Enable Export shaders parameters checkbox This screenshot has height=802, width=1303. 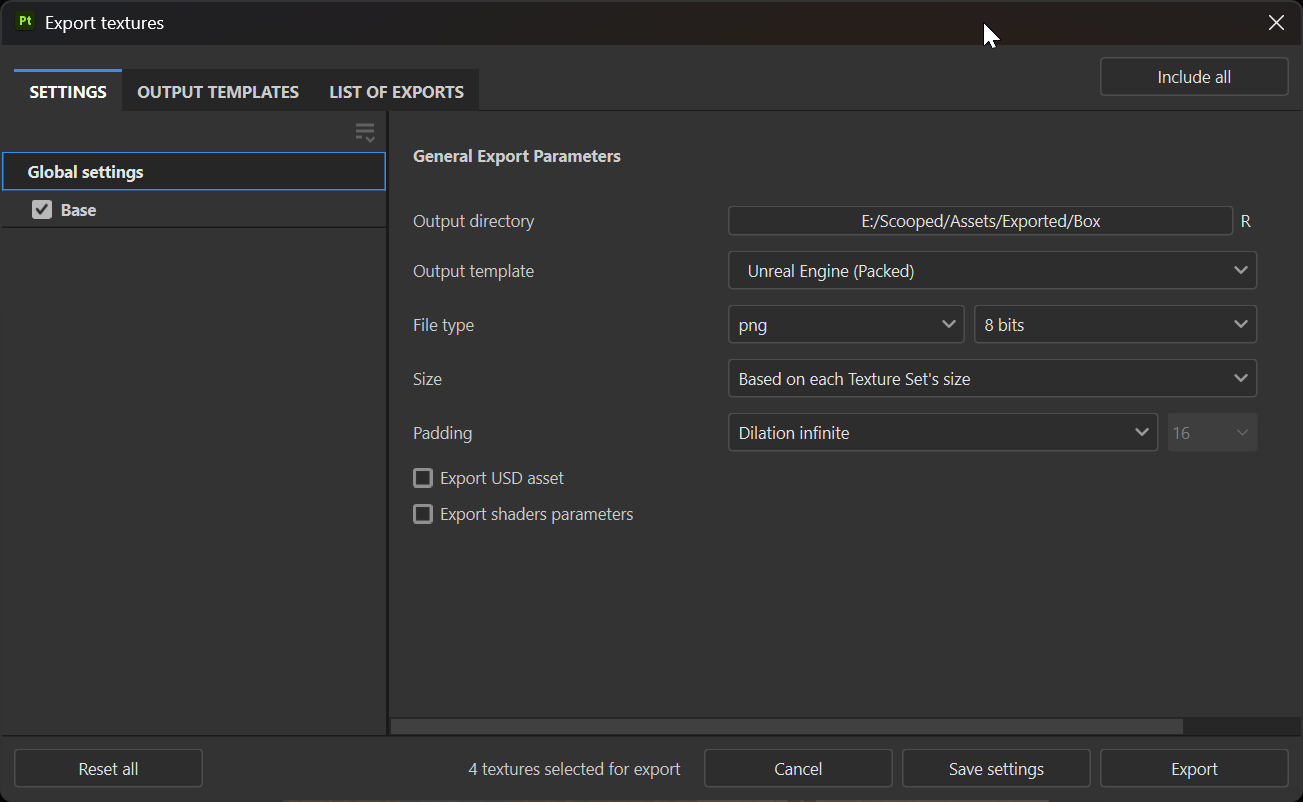point(423,514)
